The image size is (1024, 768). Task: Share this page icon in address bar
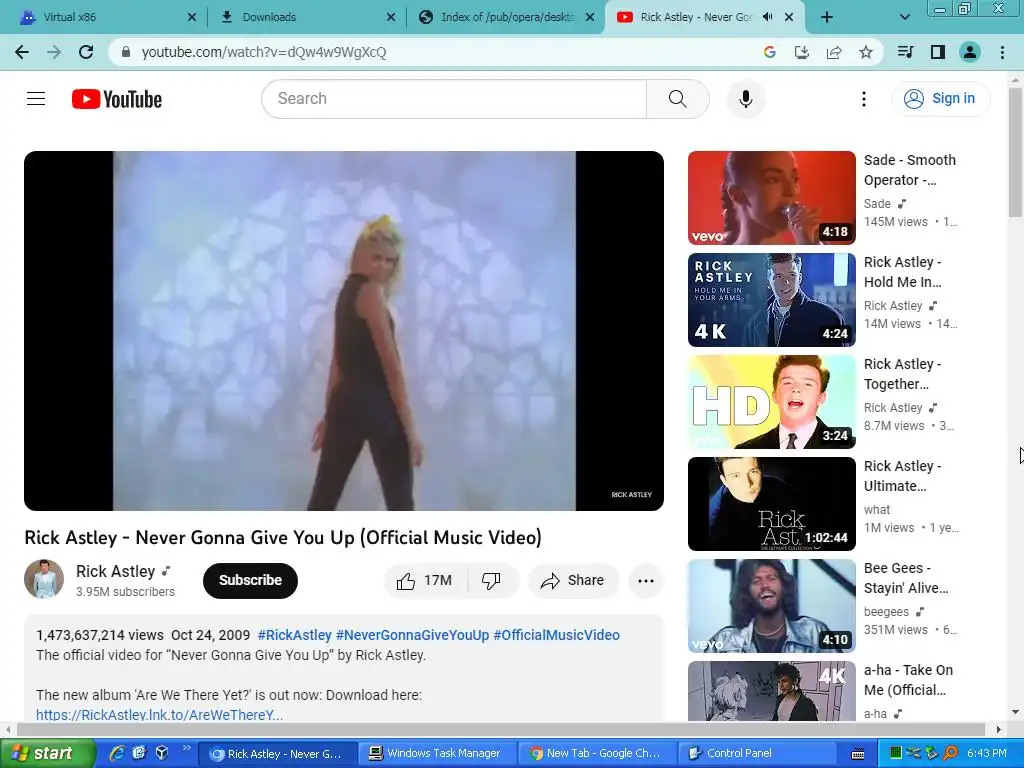click(x=833, y=52)
